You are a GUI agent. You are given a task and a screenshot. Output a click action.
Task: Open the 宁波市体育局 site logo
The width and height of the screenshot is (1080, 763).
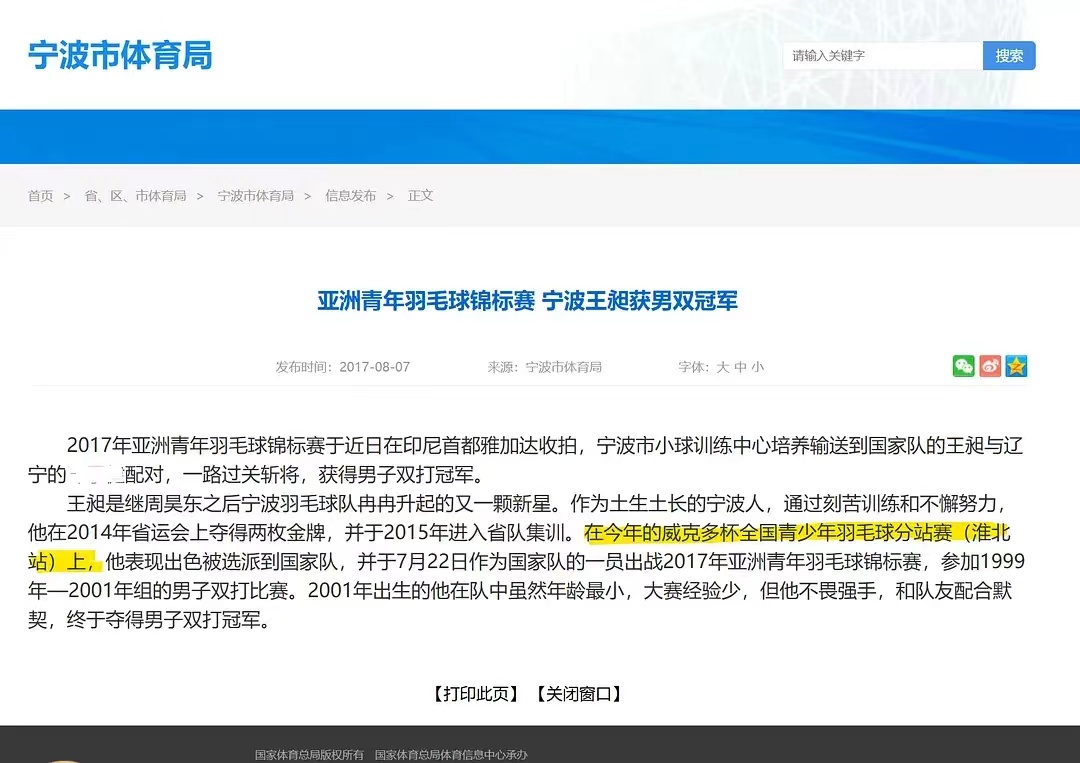[121, 55]
